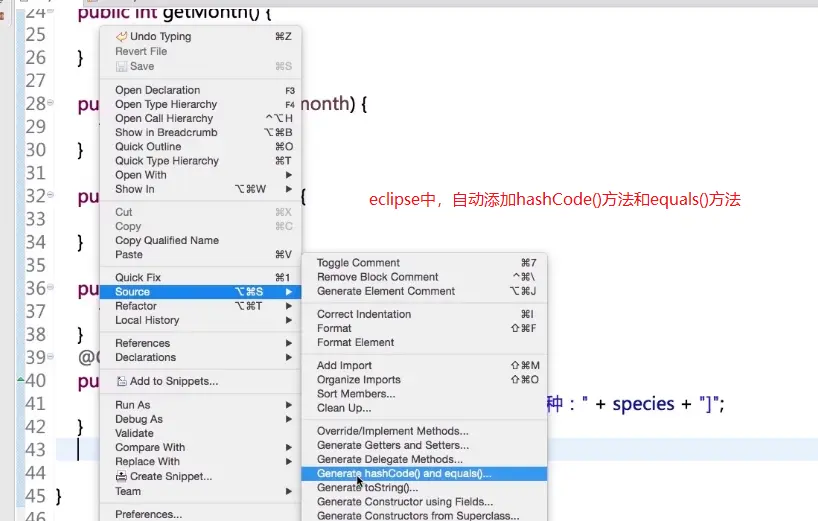Collapse the fold marker at line 32
This screenshot has height=521, width=818.
tap(51, 195)
